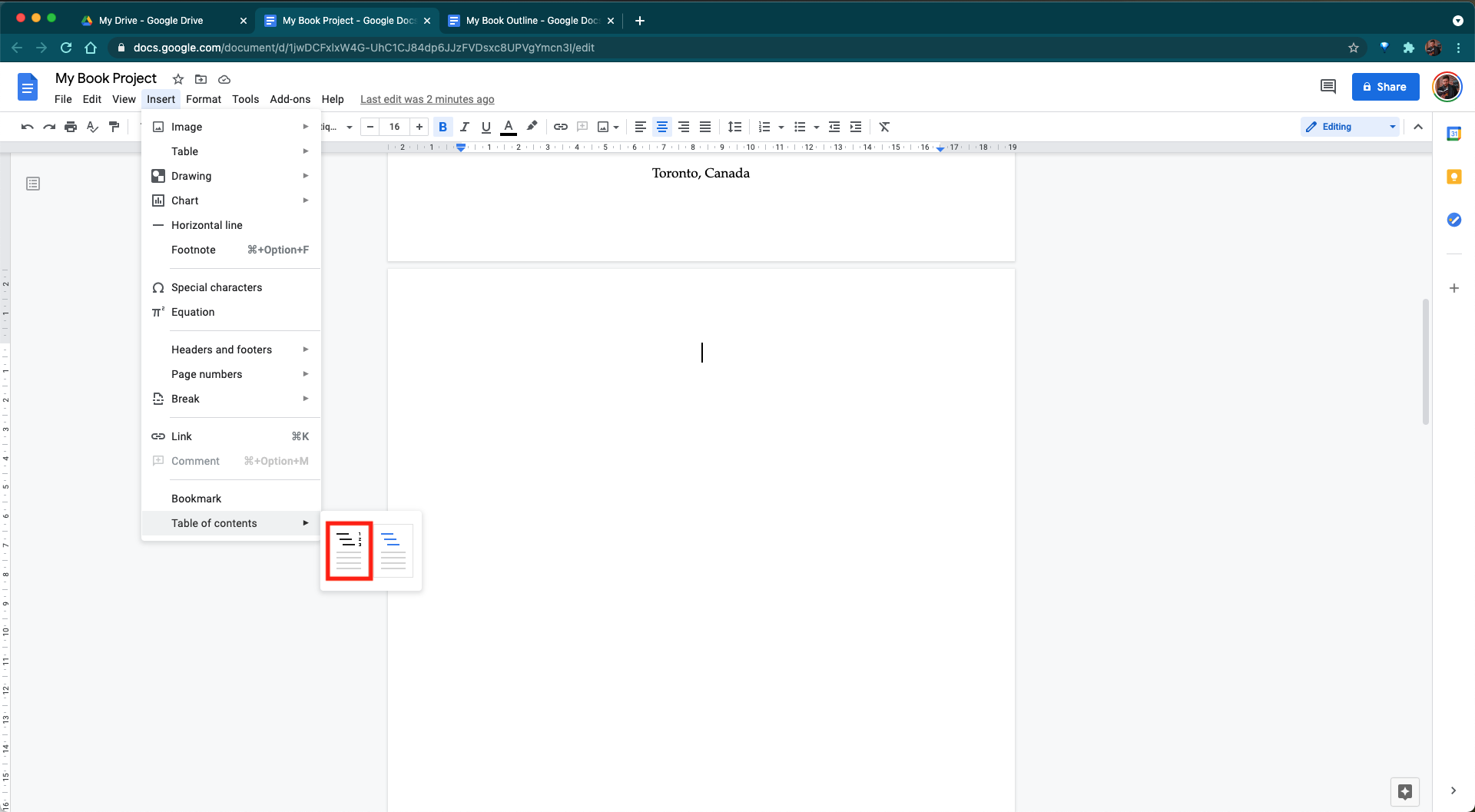
Task: Click the print icon in toolbar
Action: pos(71,127)
